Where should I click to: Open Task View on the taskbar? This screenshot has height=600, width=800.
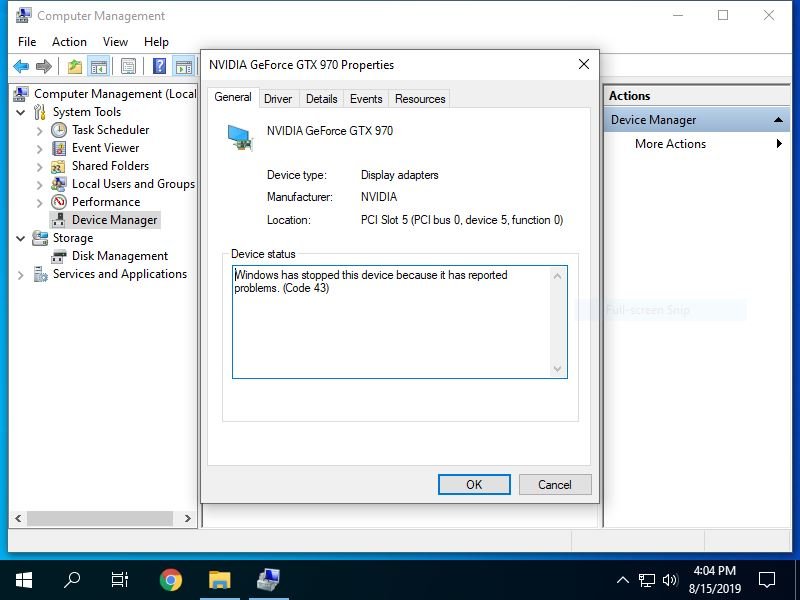click(x=120, y=580)
